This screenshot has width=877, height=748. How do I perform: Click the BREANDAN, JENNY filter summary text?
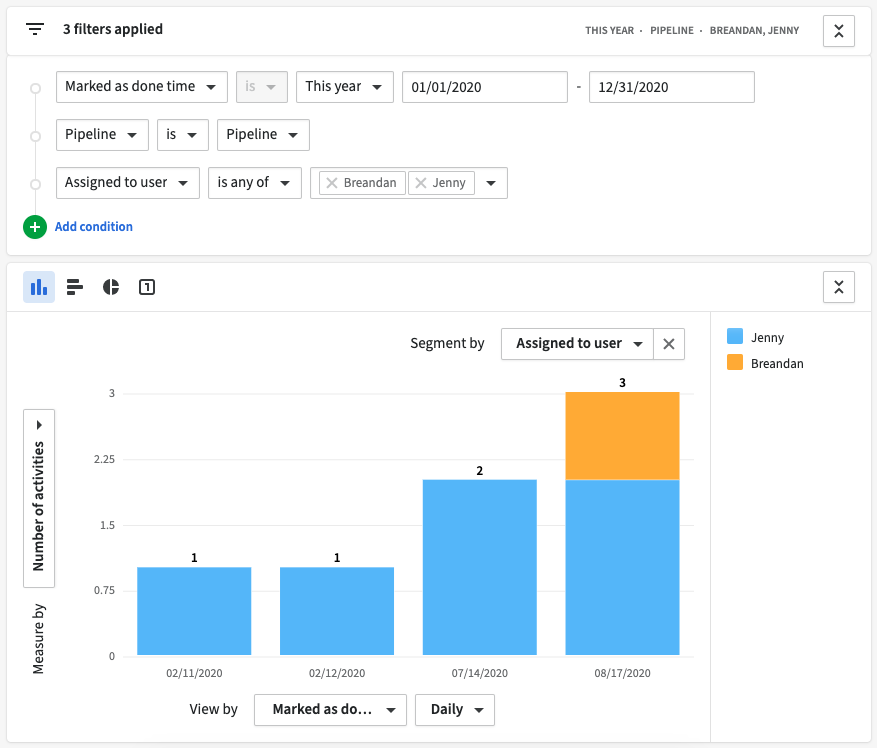tap(754, 31)
